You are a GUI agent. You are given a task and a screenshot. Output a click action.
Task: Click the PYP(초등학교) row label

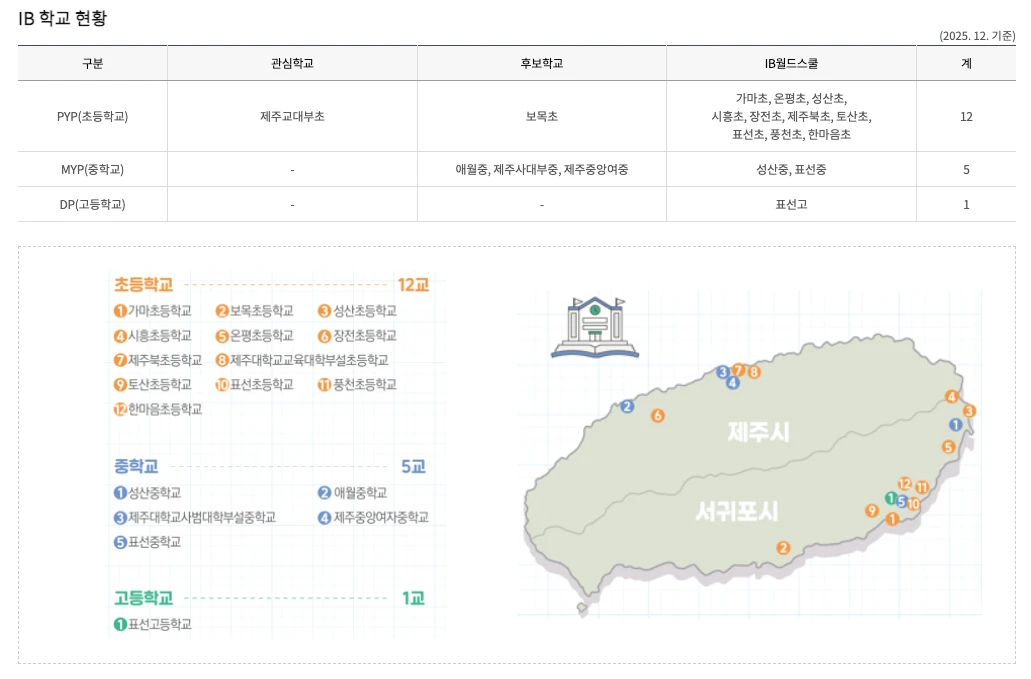click(92, 116)
